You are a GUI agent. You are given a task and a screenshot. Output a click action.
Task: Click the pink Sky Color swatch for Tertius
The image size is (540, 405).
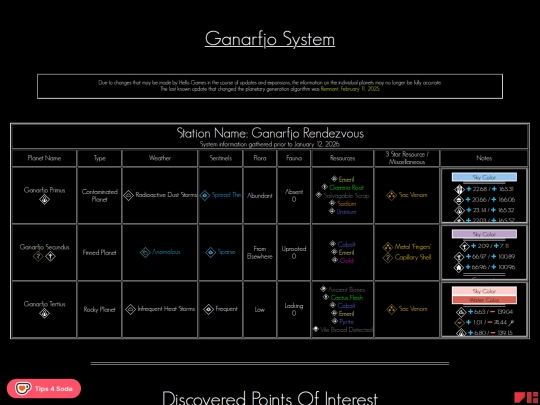[484, 291]
